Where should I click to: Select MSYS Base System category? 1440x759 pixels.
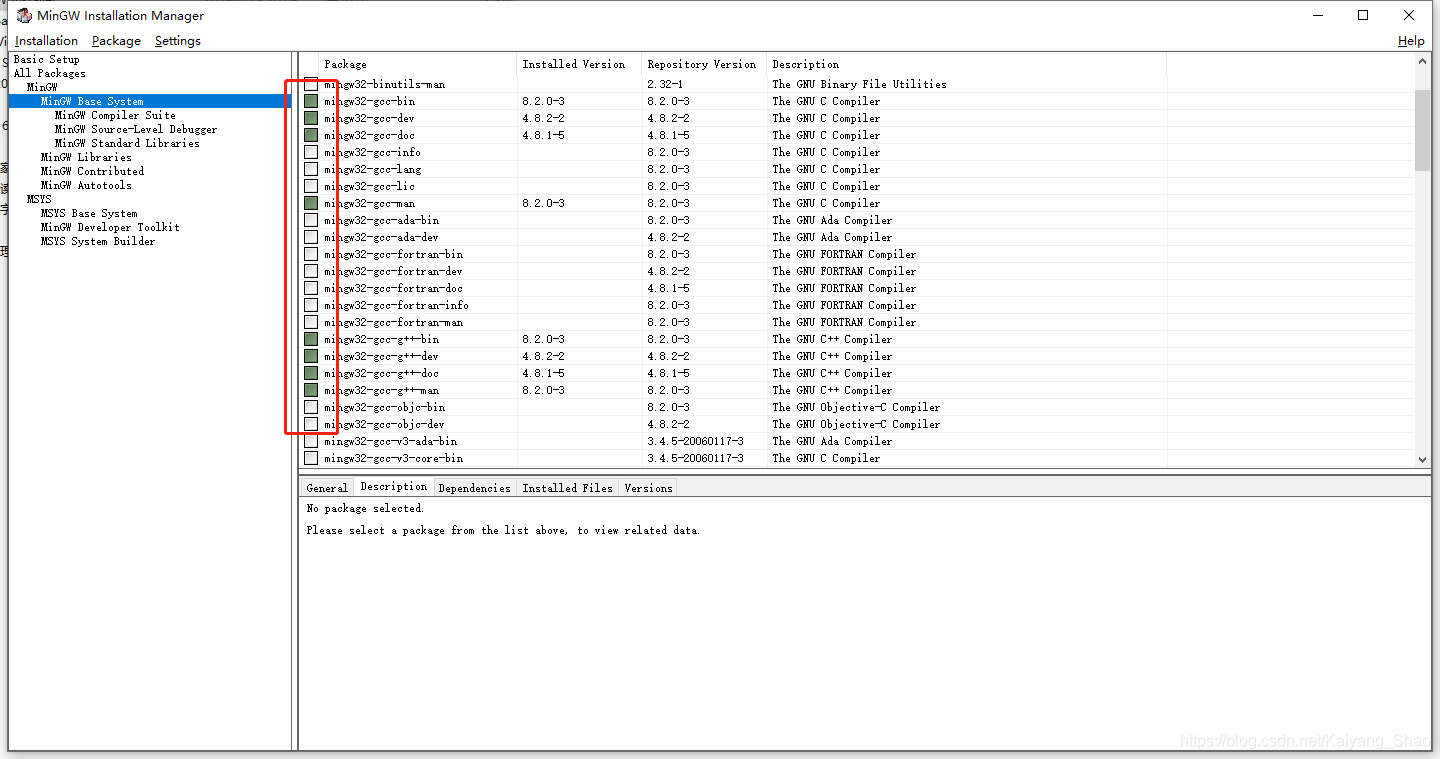[x=89, y=213]
